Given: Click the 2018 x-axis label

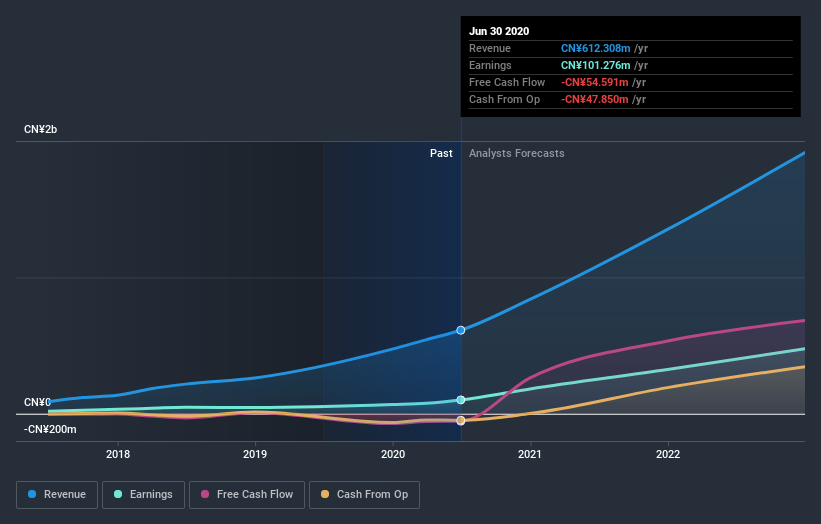Looking at the screenshot, I should coord(118,454).
